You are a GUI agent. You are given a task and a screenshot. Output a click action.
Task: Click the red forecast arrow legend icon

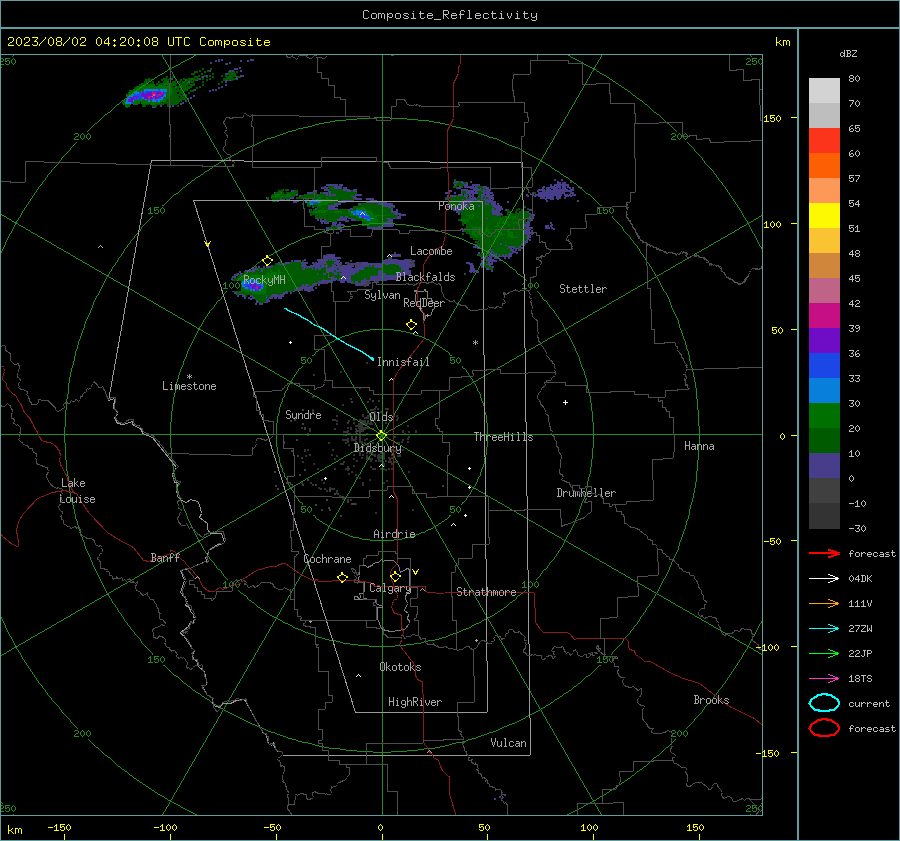point(824,553)
